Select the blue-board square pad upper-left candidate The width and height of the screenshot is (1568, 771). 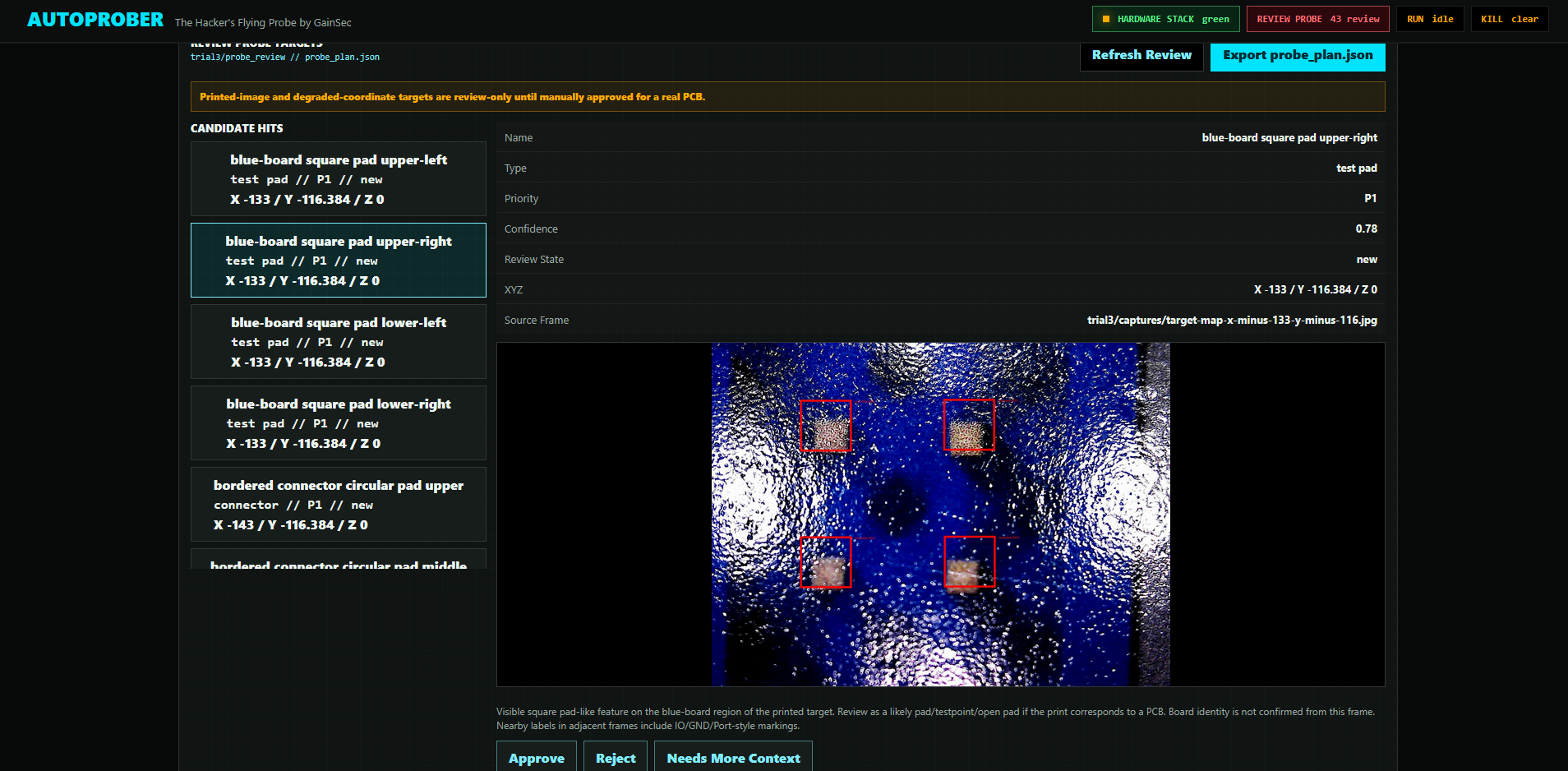click(x=338, y=178)
